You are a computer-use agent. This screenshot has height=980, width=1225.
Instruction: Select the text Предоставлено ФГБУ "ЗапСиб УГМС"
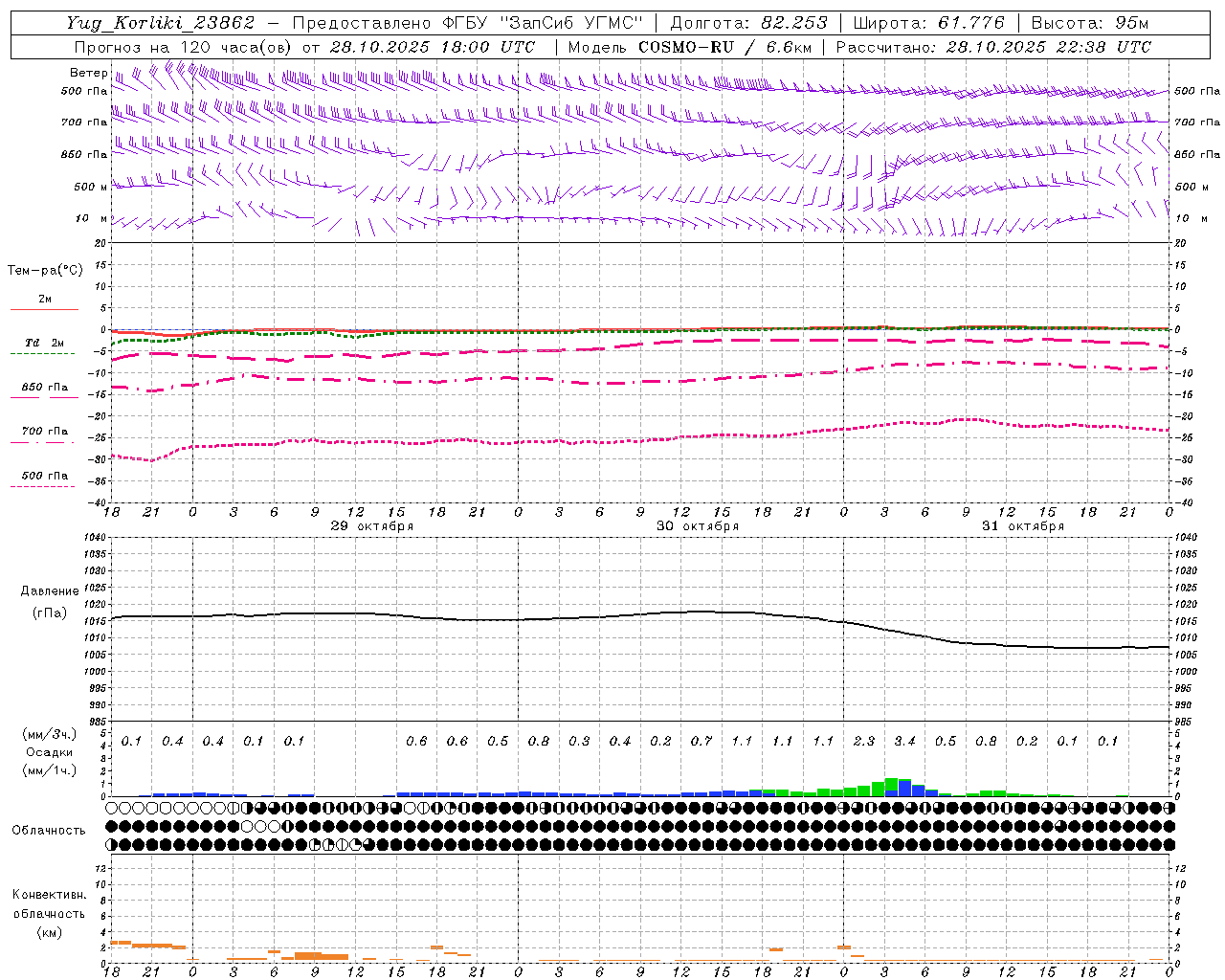point(467,22)
